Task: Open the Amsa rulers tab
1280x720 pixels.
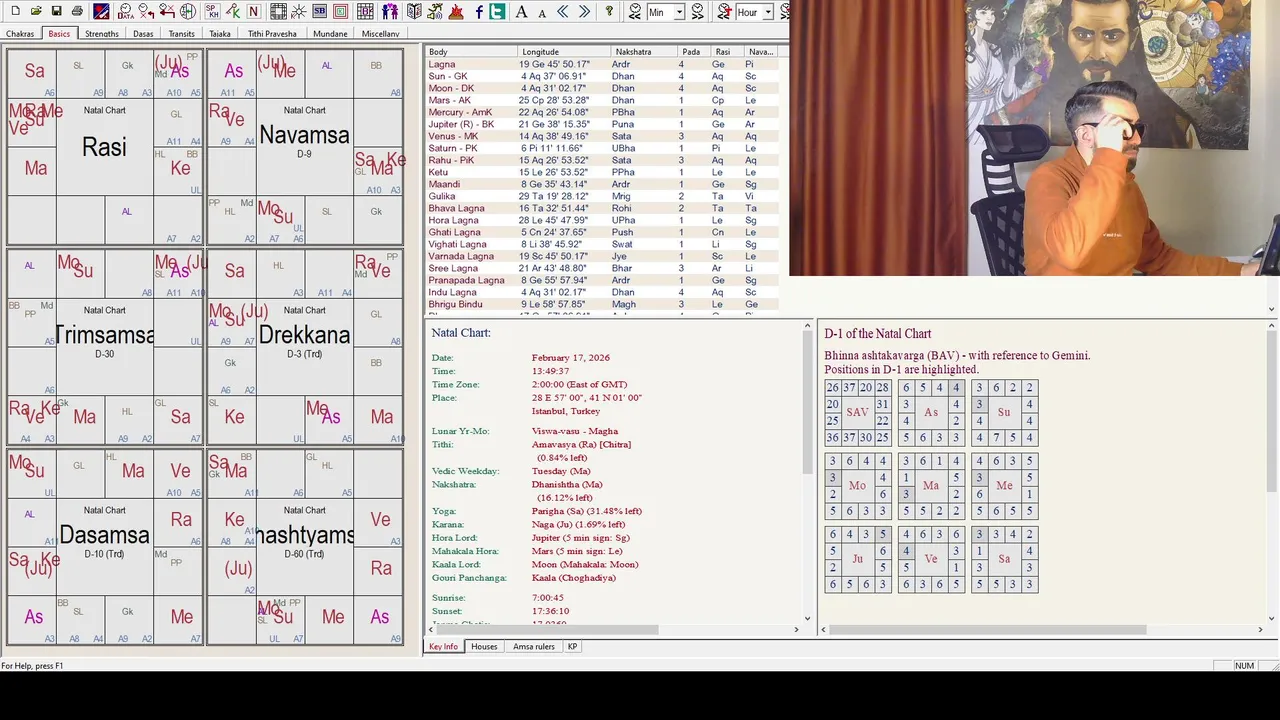Action: point(534,647)
